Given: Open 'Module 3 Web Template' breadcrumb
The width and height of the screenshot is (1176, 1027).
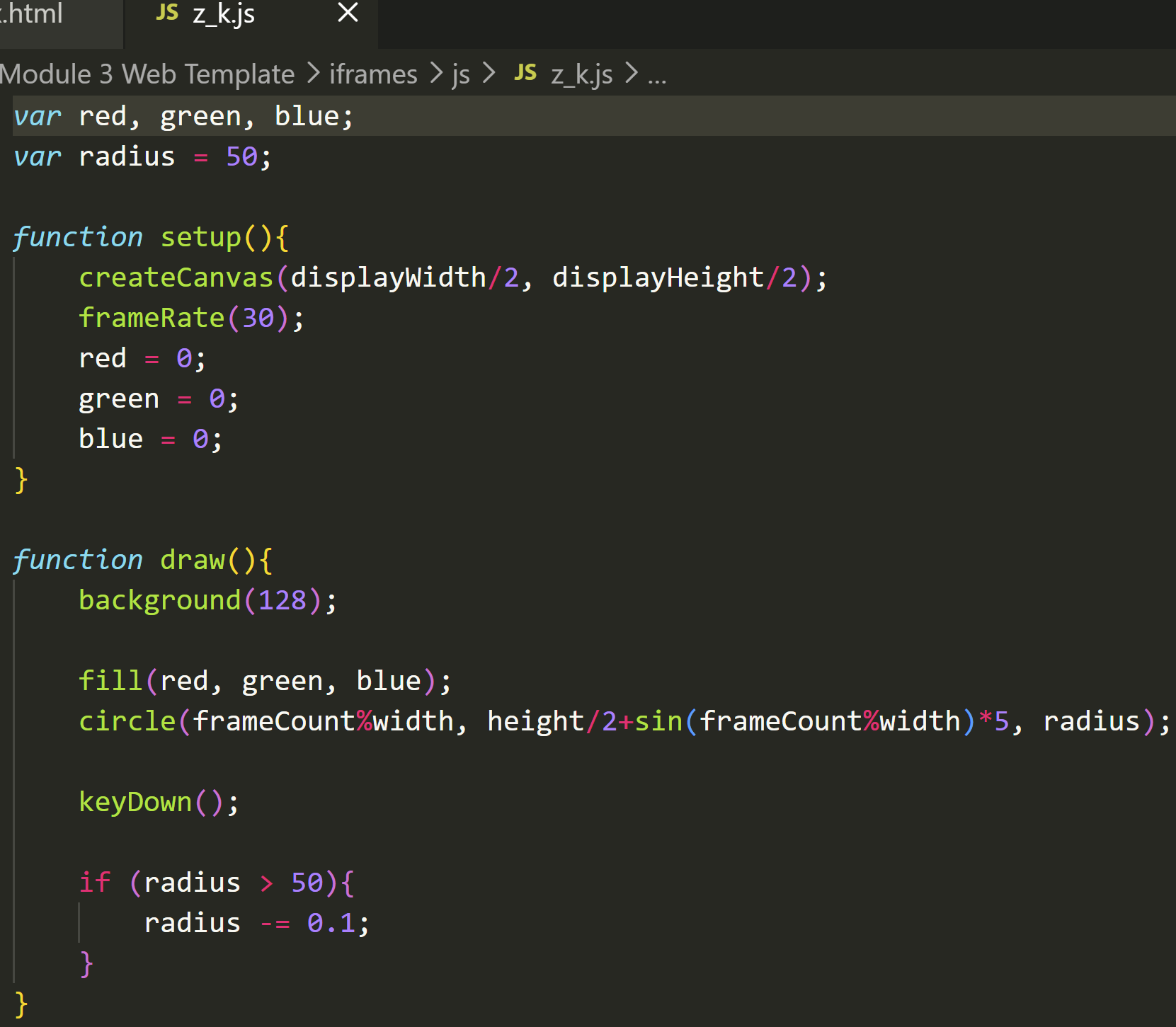Looking at the screenshot, I should tap(147, 74).
